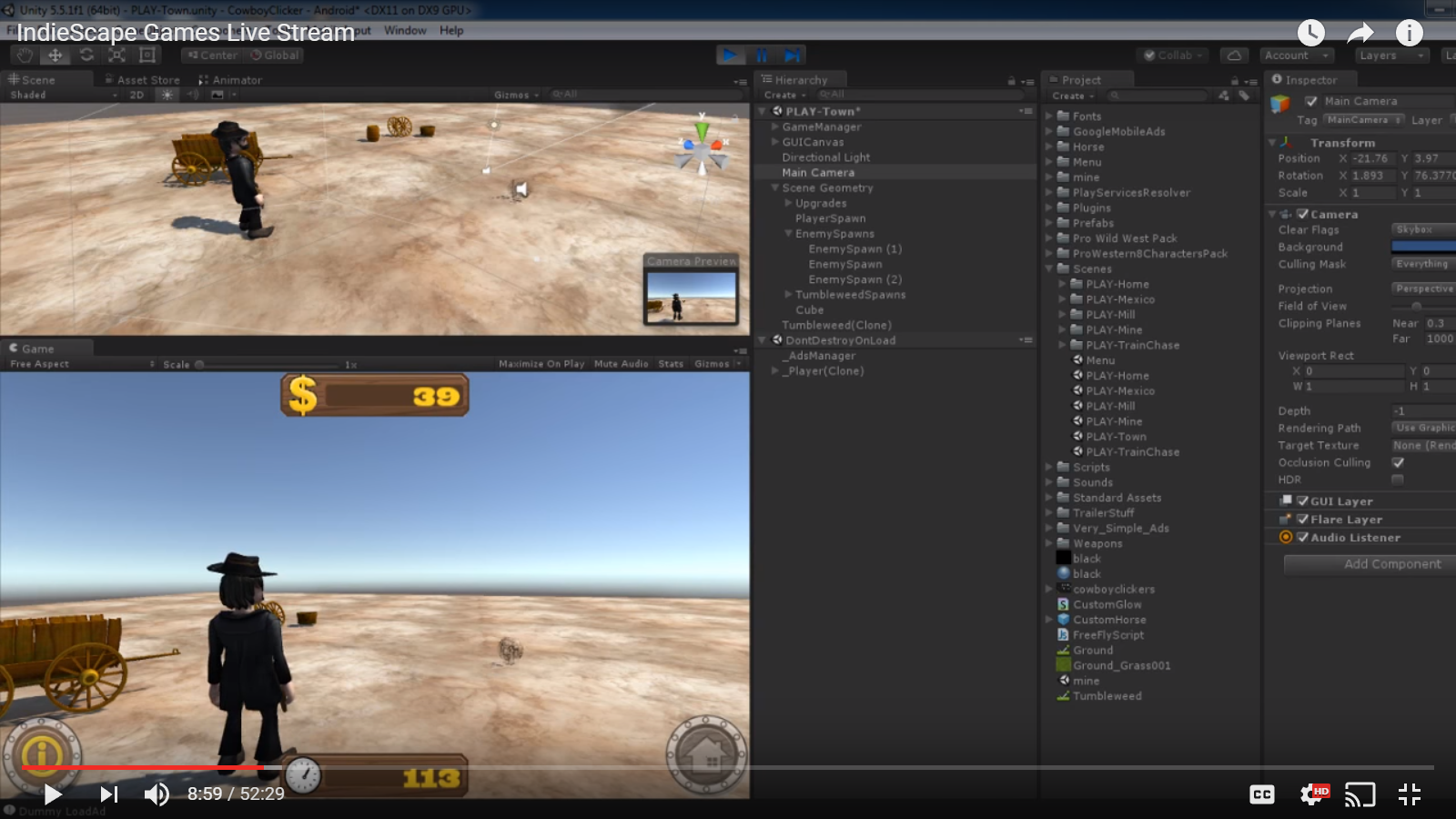
Task: Open Clear Flags Skybox dropdown
Action: [1423, 229]
